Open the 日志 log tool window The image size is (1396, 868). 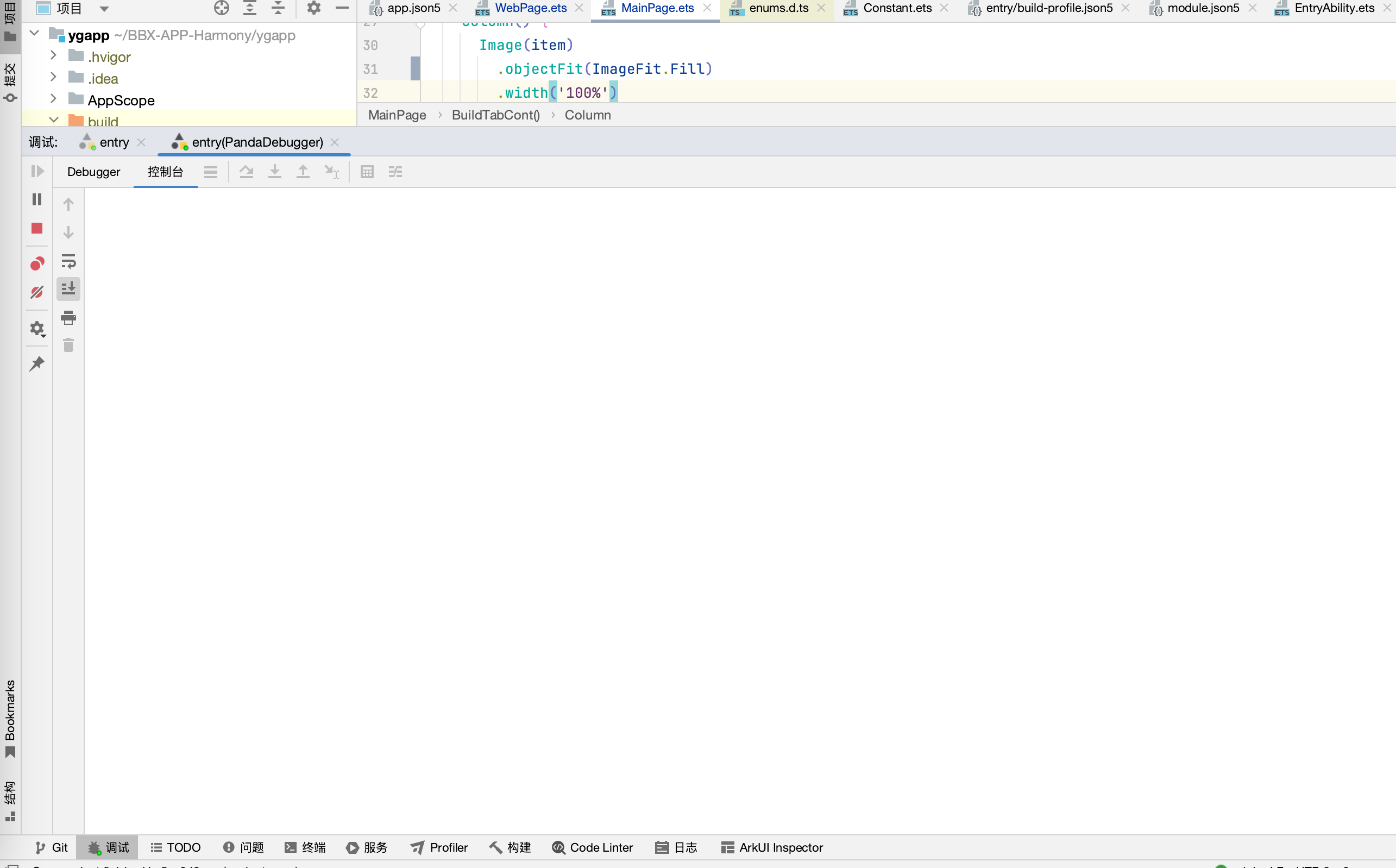click(x=676, y=847)
